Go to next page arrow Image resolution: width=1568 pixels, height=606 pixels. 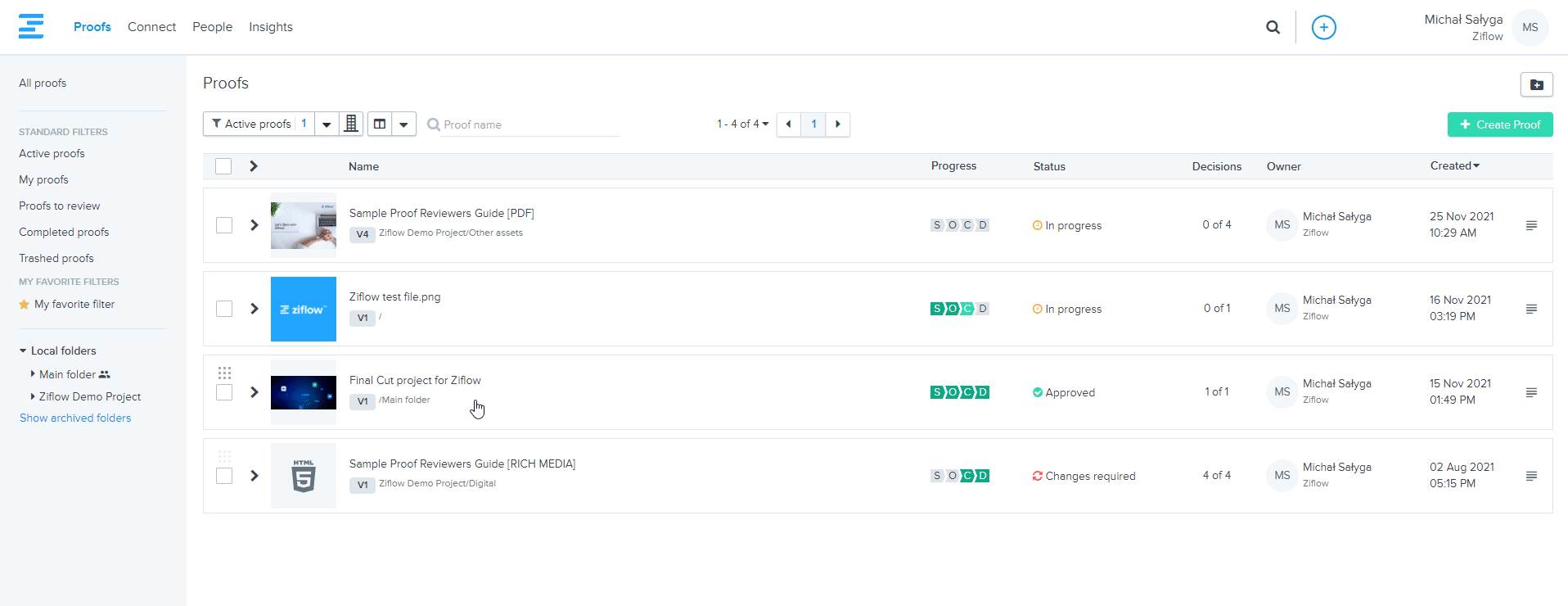pos(837,124)
